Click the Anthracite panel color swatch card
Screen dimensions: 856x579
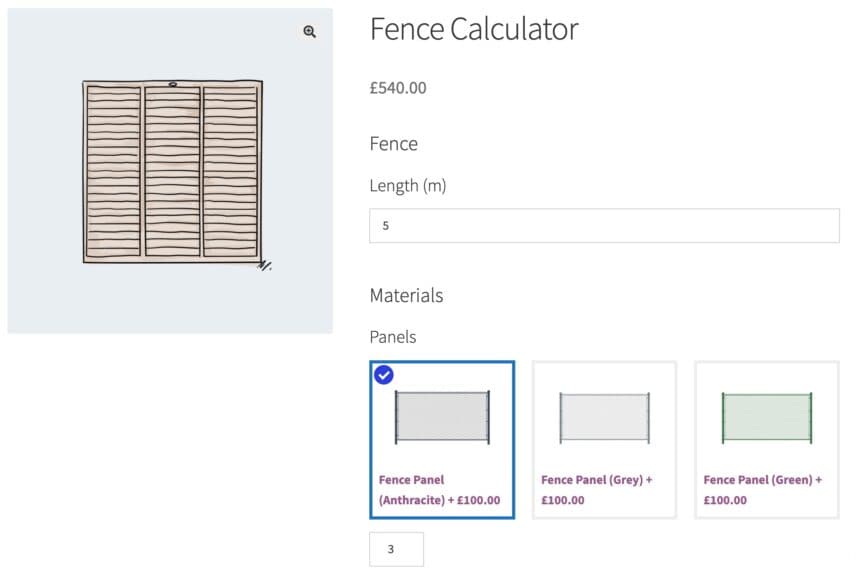pos(441,440)
